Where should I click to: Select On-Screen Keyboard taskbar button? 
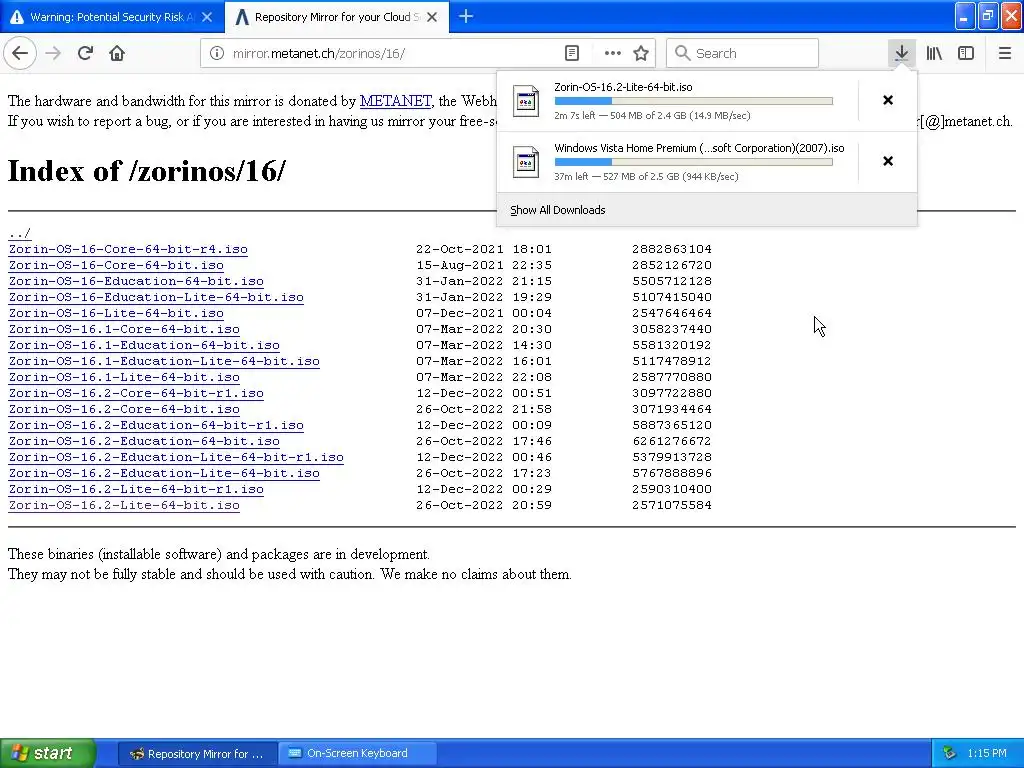tap(357, 754)
